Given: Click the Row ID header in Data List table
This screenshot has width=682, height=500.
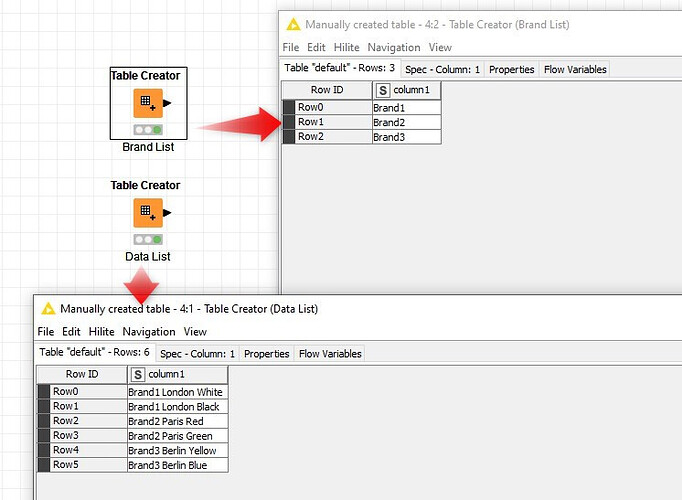Looking at the screenshot, I should 82,374.
